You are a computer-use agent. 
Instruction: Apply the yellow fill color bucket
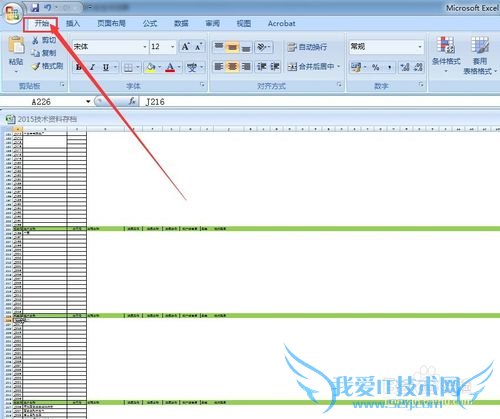pyautogui.click(x=151, y=68)
